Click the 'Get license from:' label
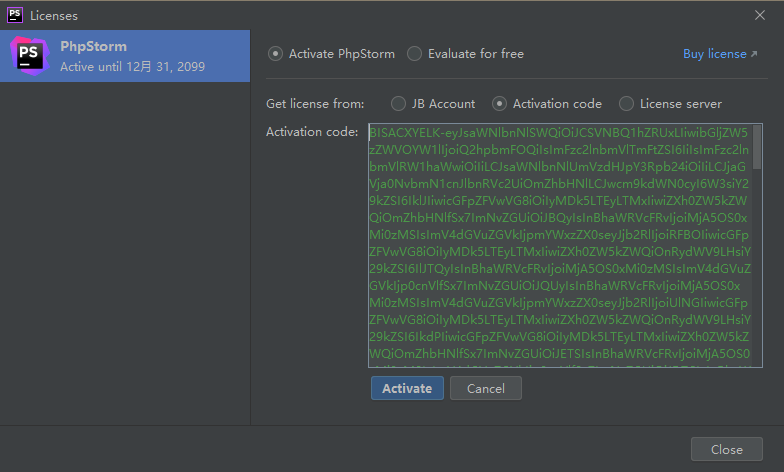Viewport: 784px width, 472px height. (315, 104)
